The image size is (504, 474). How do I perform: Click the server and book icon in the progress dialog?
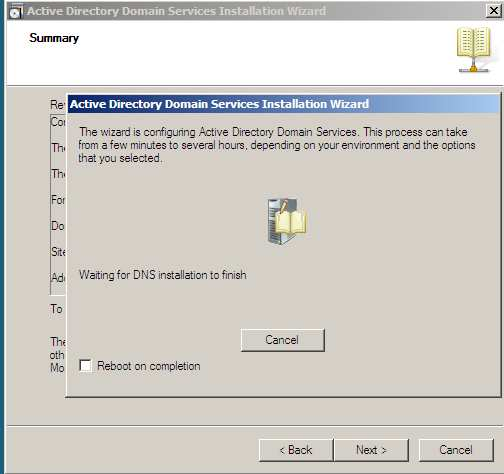287,222
